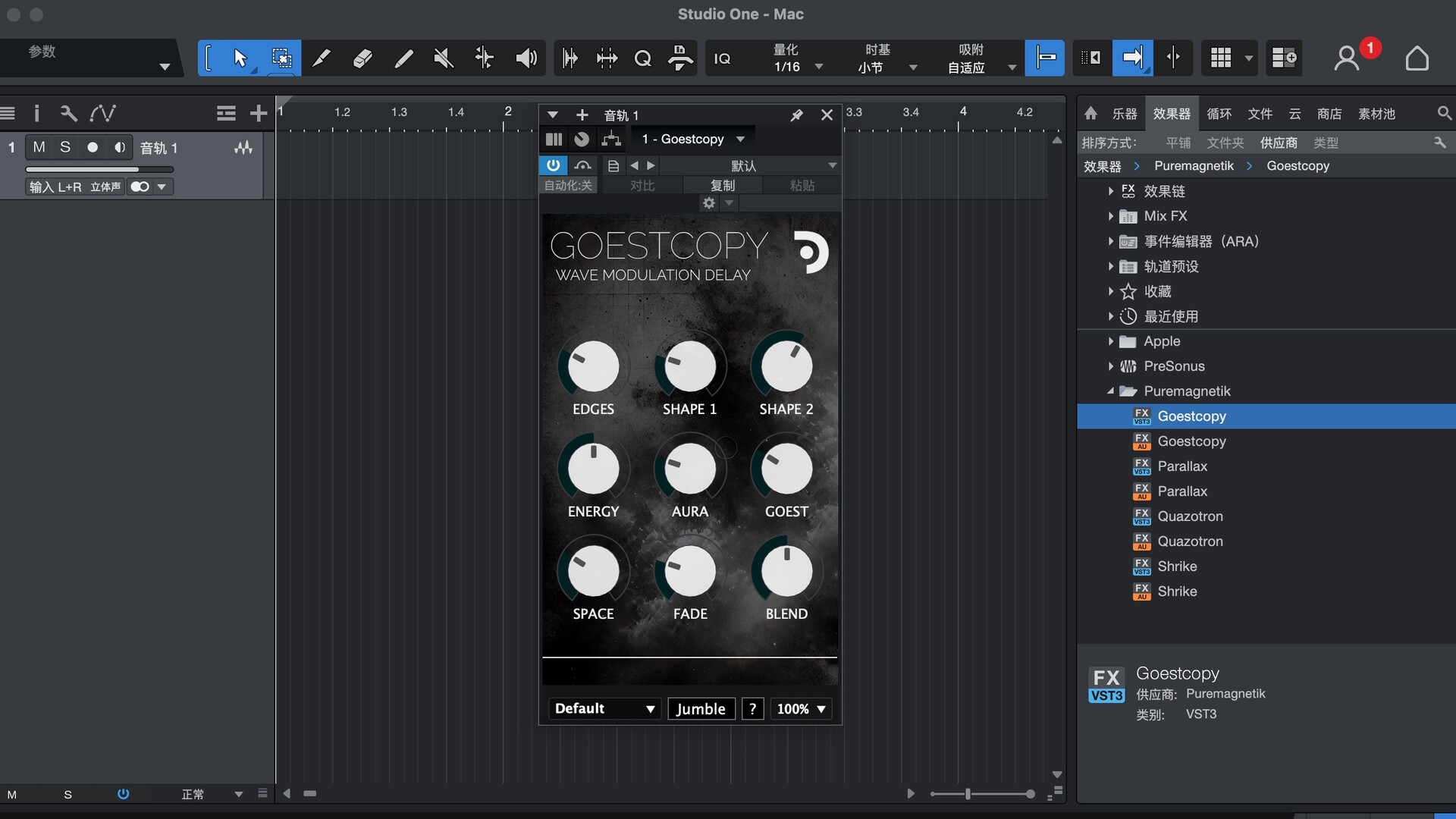Image resolution: width=1456 pixels, height=819 pixels.
Task: Click the BLEND knob
Action: click(x=786, y=572)
